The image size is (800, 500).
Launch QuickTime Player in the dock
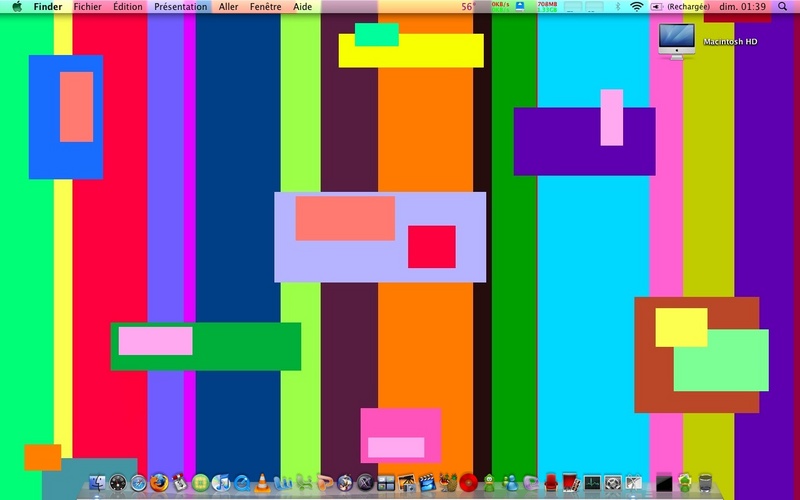[242, 482]
